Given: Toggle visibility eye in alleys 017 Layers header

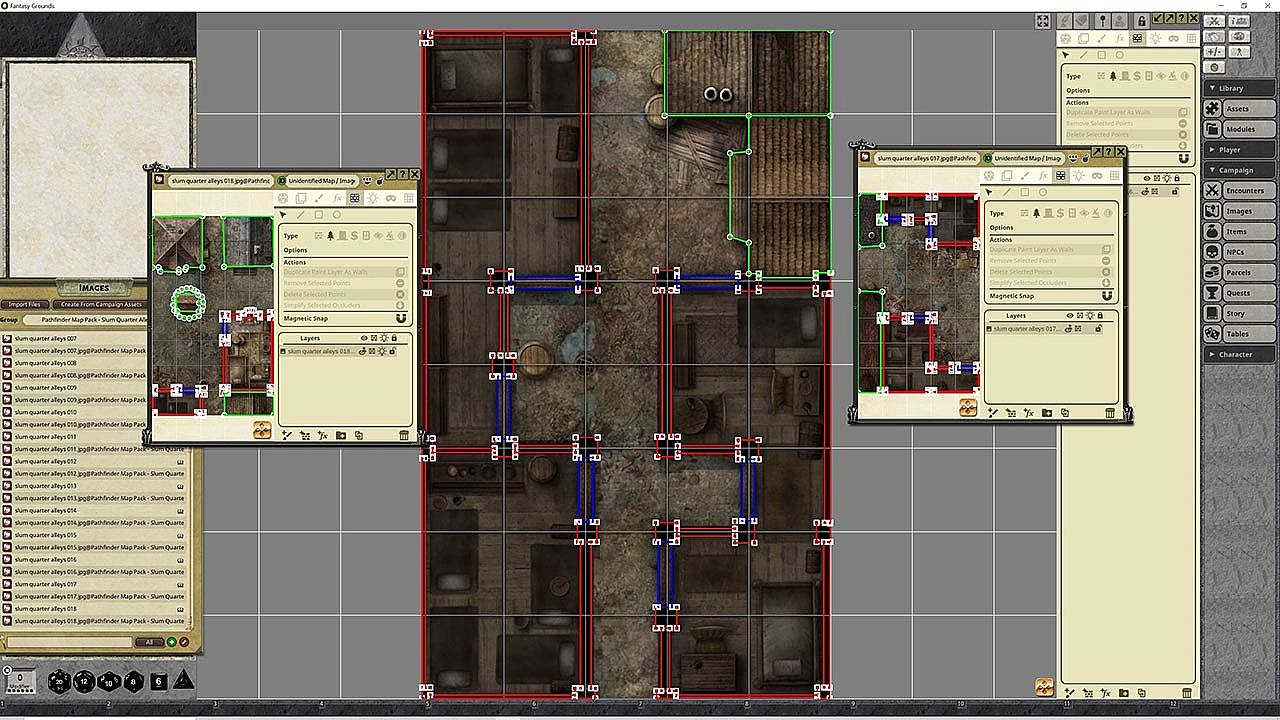Looking at the screenshot, I should [x=1070, y=315].
